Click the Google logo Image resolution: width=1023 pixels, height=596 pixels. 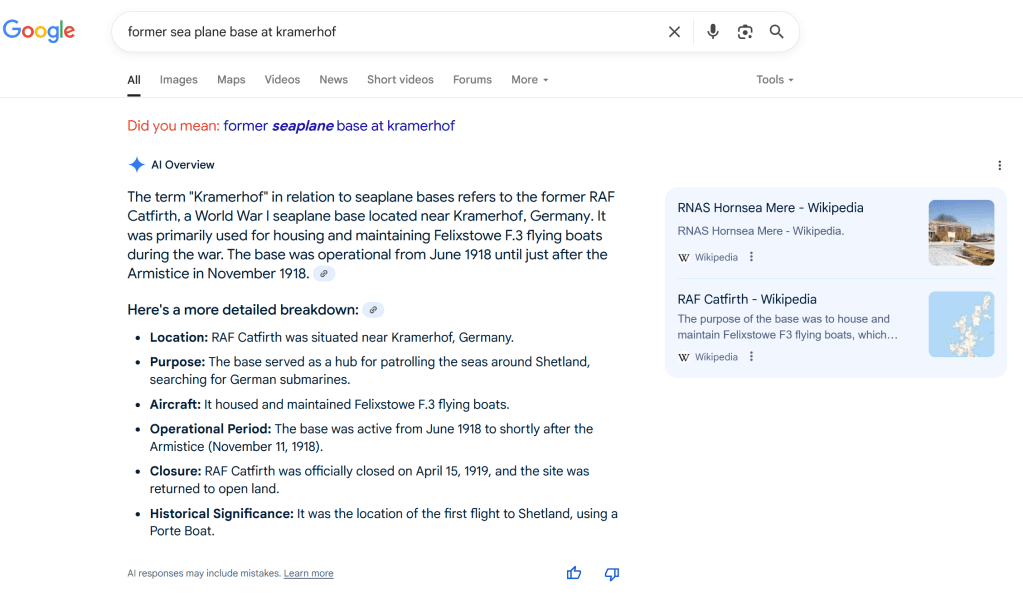click(x=39, y=31)
